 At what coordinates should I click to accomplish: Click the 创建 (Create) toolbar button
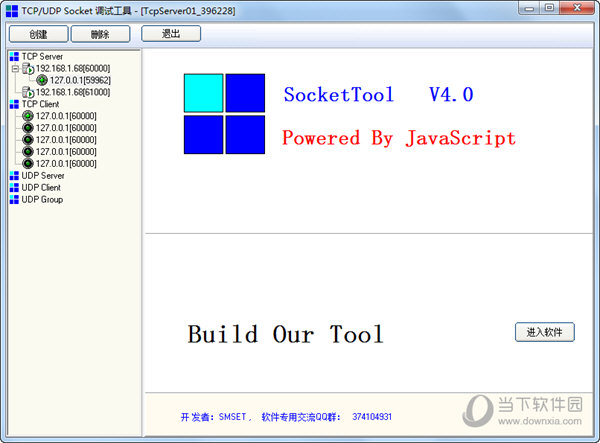(x=38, y=34)
